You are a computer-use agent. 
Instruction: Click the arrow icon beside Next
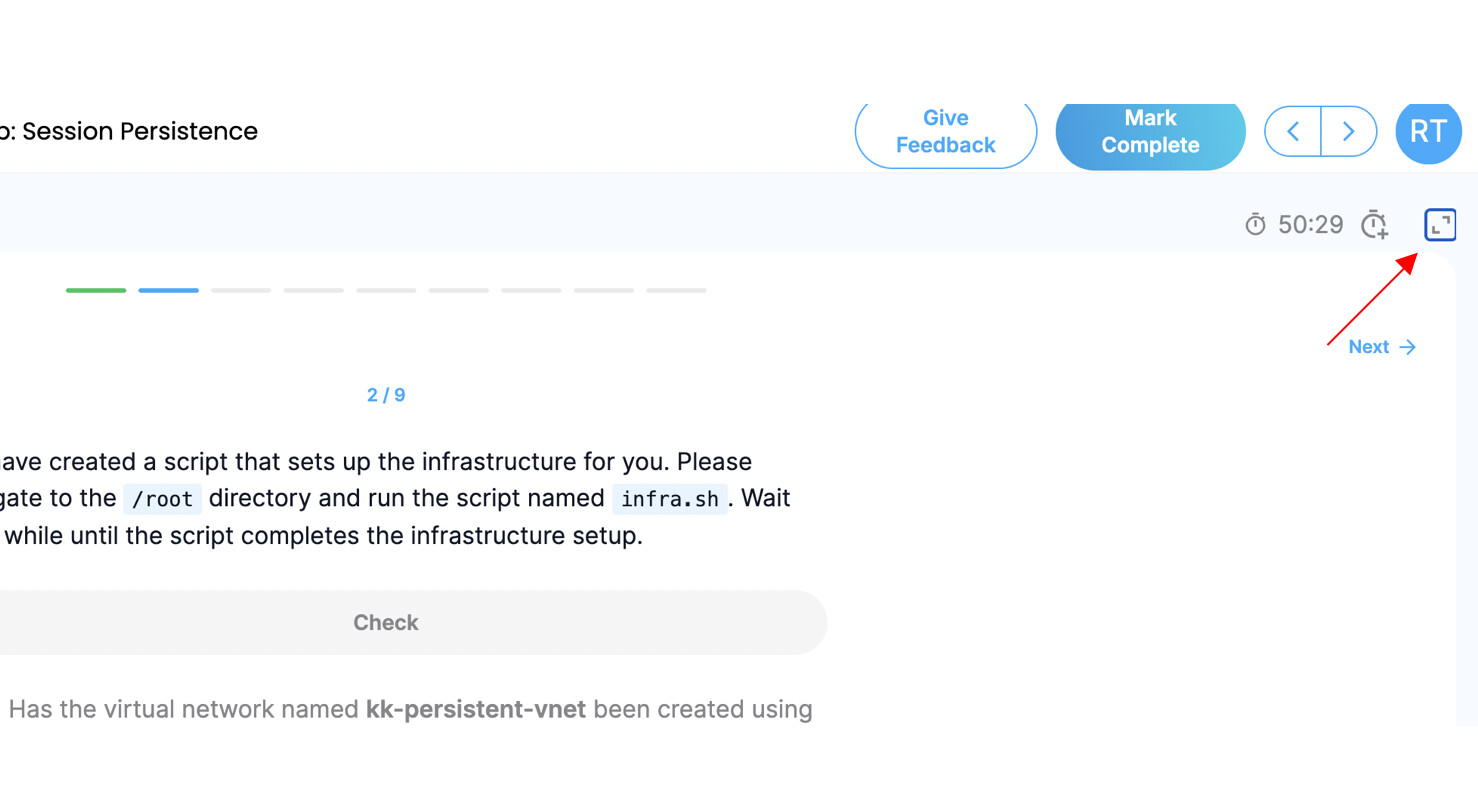pyautogui.click(x=1408, y=347)
